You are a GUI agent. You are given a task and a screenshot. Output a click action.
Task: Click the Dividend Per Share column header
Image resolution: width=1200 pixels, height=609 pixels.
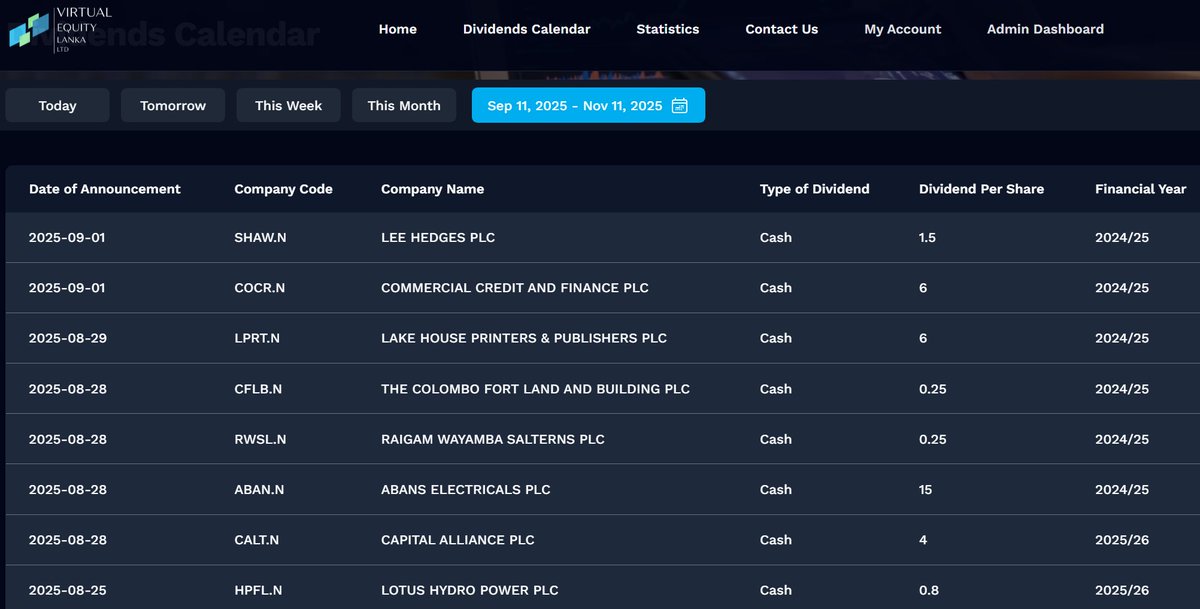click(982, 189)
